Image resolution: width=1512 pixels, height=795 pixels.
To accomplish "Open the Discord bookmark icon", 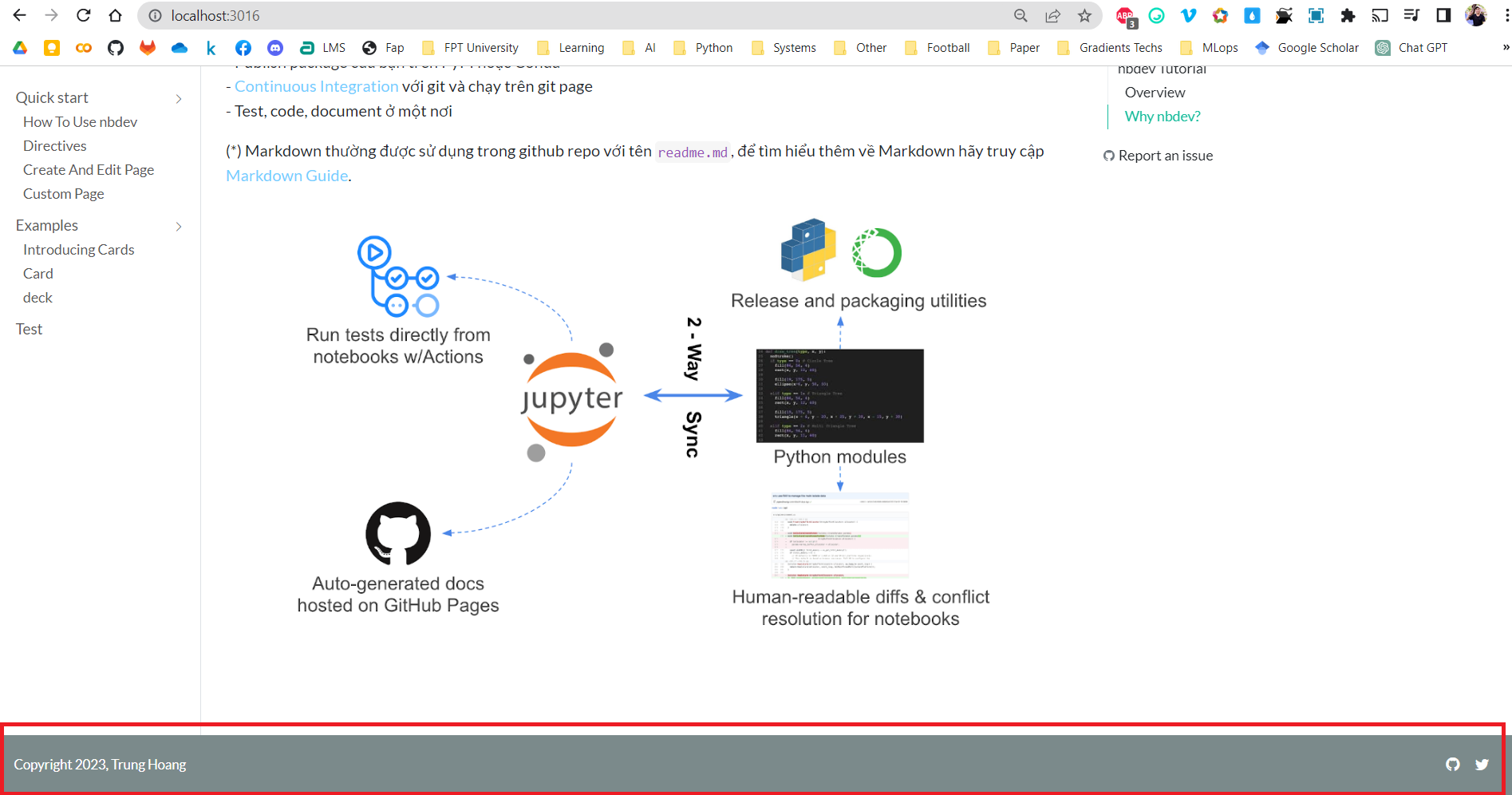I will [x=275, y=48].
